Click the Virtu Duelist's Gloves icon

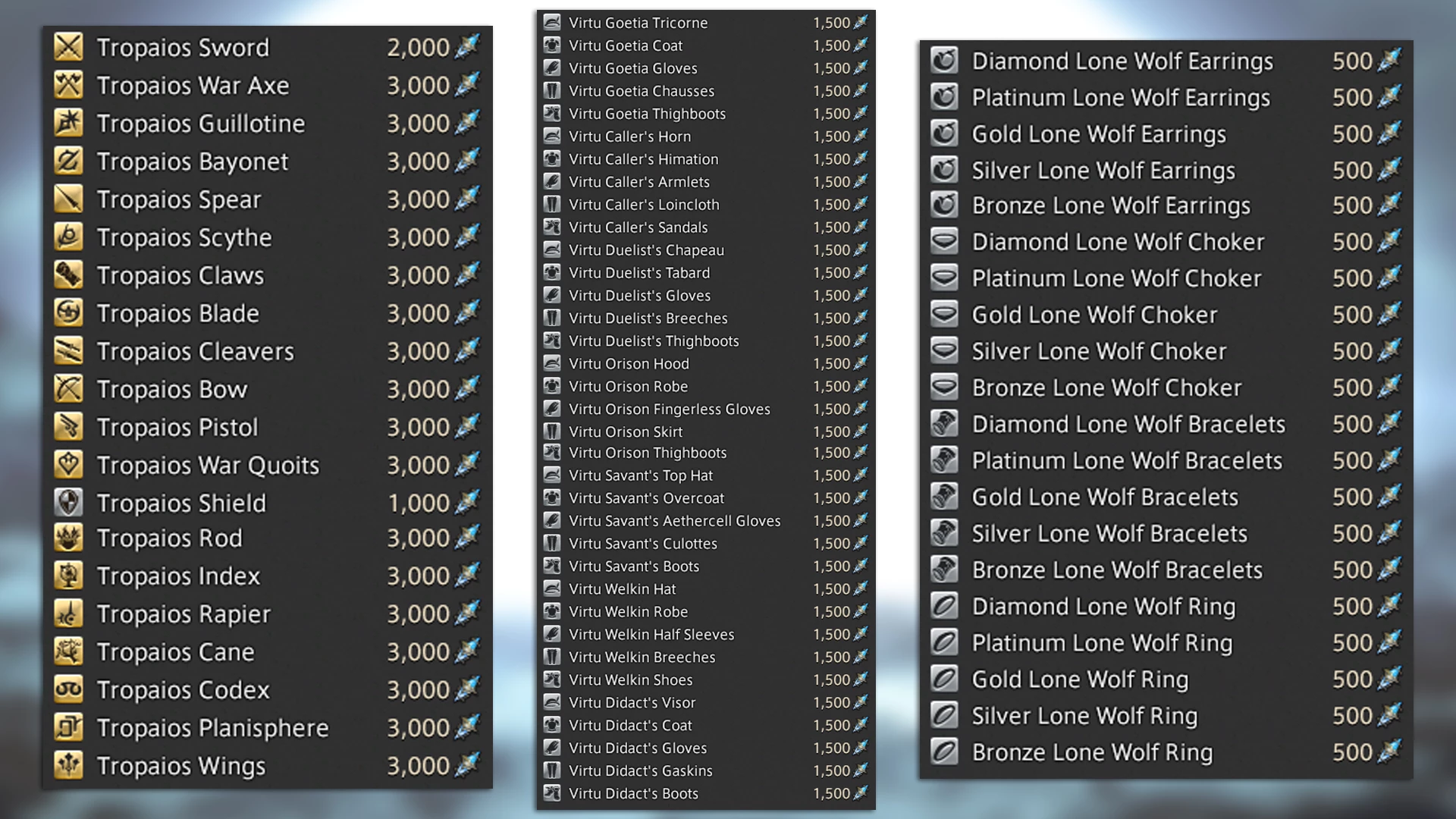pyautogui.click(x=552, y=296)
